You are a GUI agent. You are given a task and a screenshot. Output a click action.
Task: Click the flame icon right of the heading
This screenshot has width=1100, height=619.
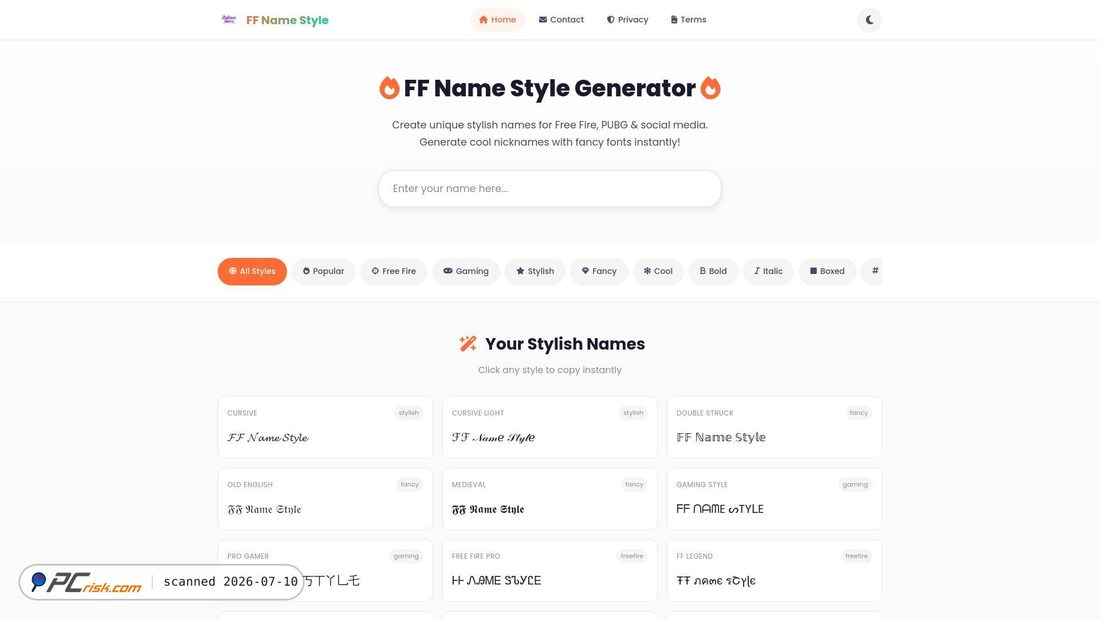pos(710,88)
